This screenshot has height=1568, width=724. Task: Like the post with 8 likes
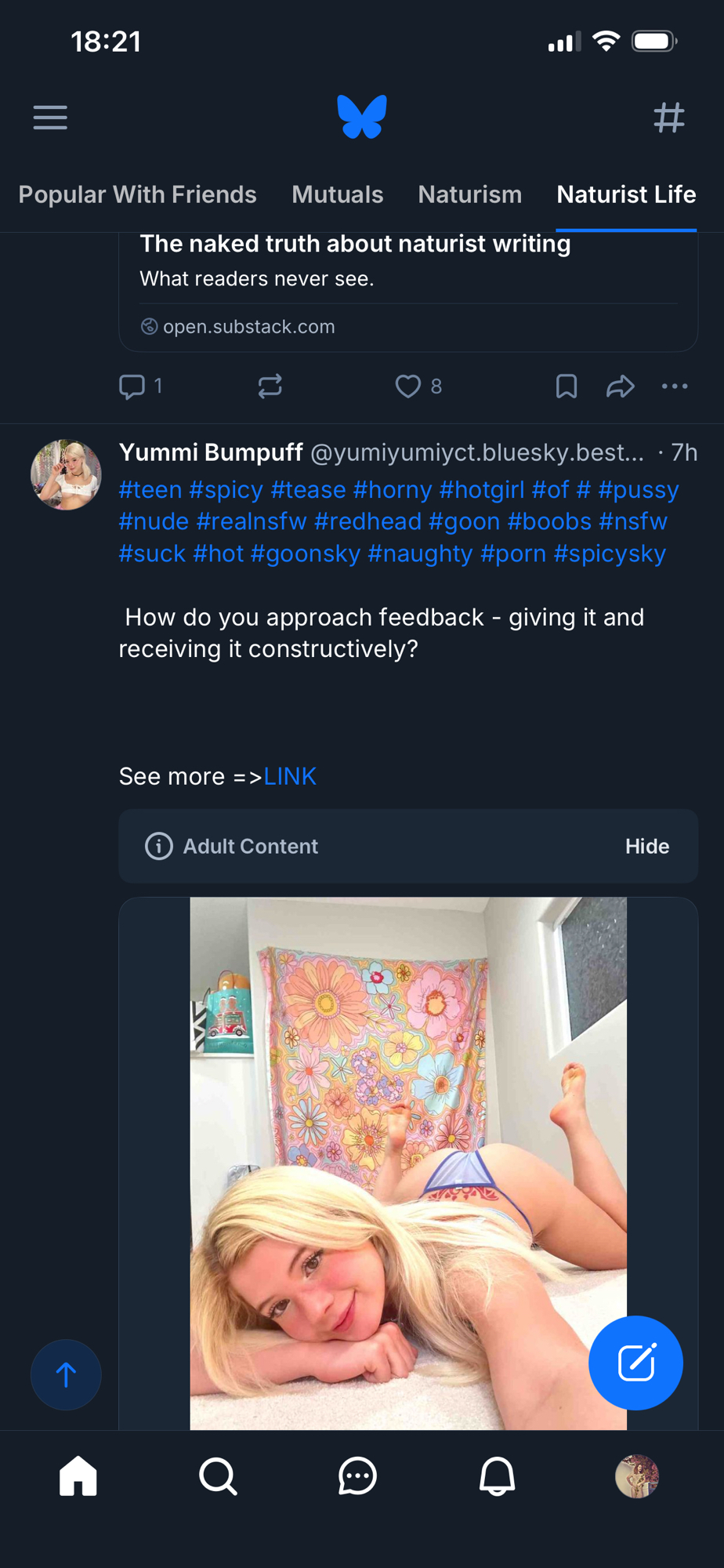pos(408,387)
